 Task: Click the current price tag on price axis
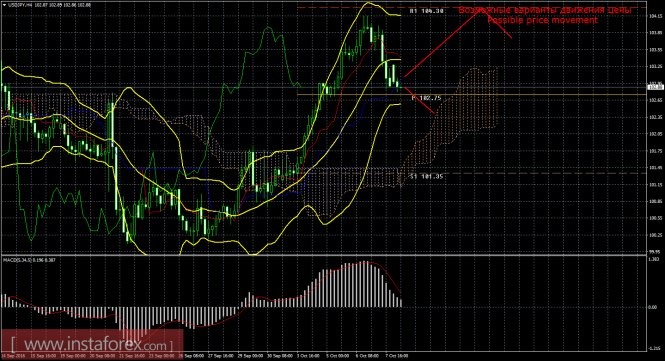655,87
